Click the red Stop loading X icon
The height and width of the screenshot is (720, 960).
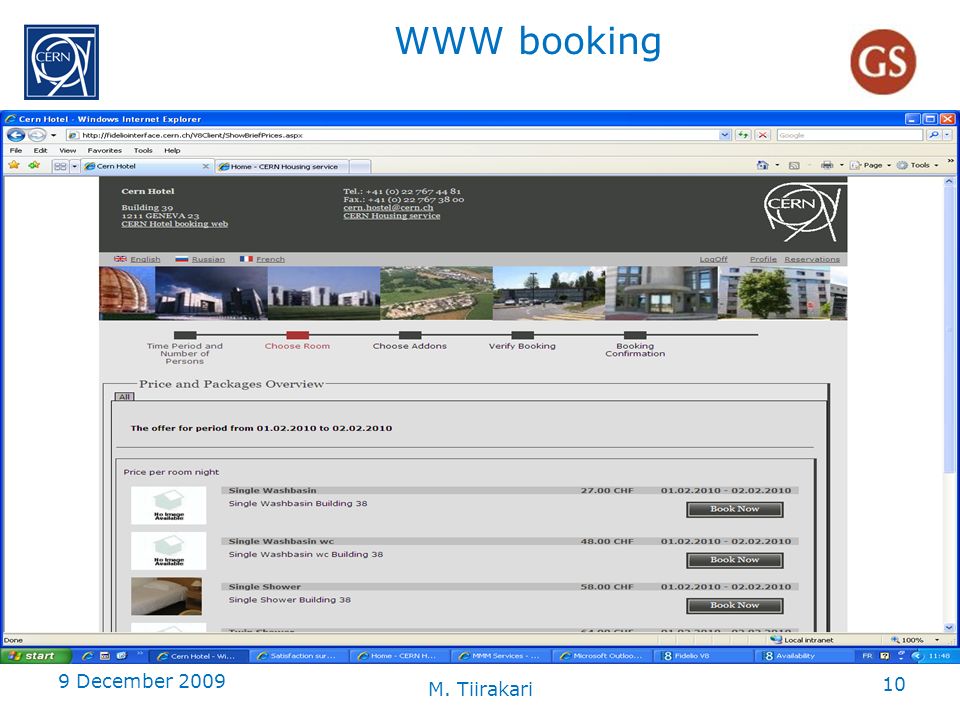pos(762,135)
